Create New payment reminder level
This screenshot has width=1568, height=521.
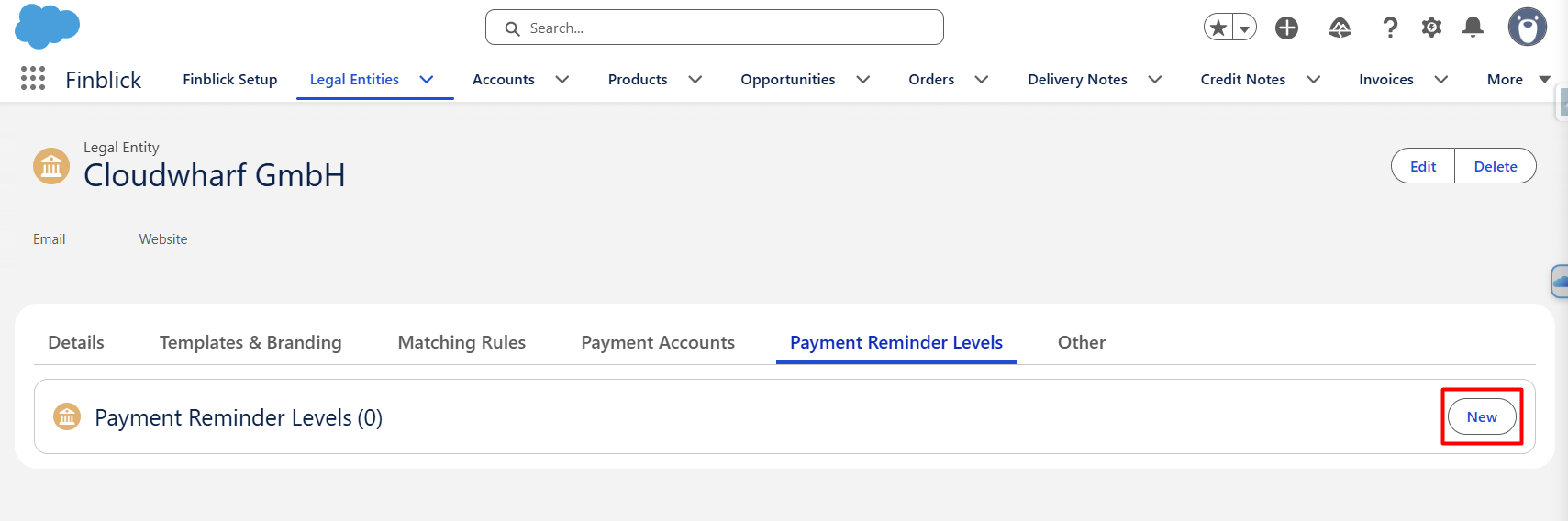tap(1482, 416)
